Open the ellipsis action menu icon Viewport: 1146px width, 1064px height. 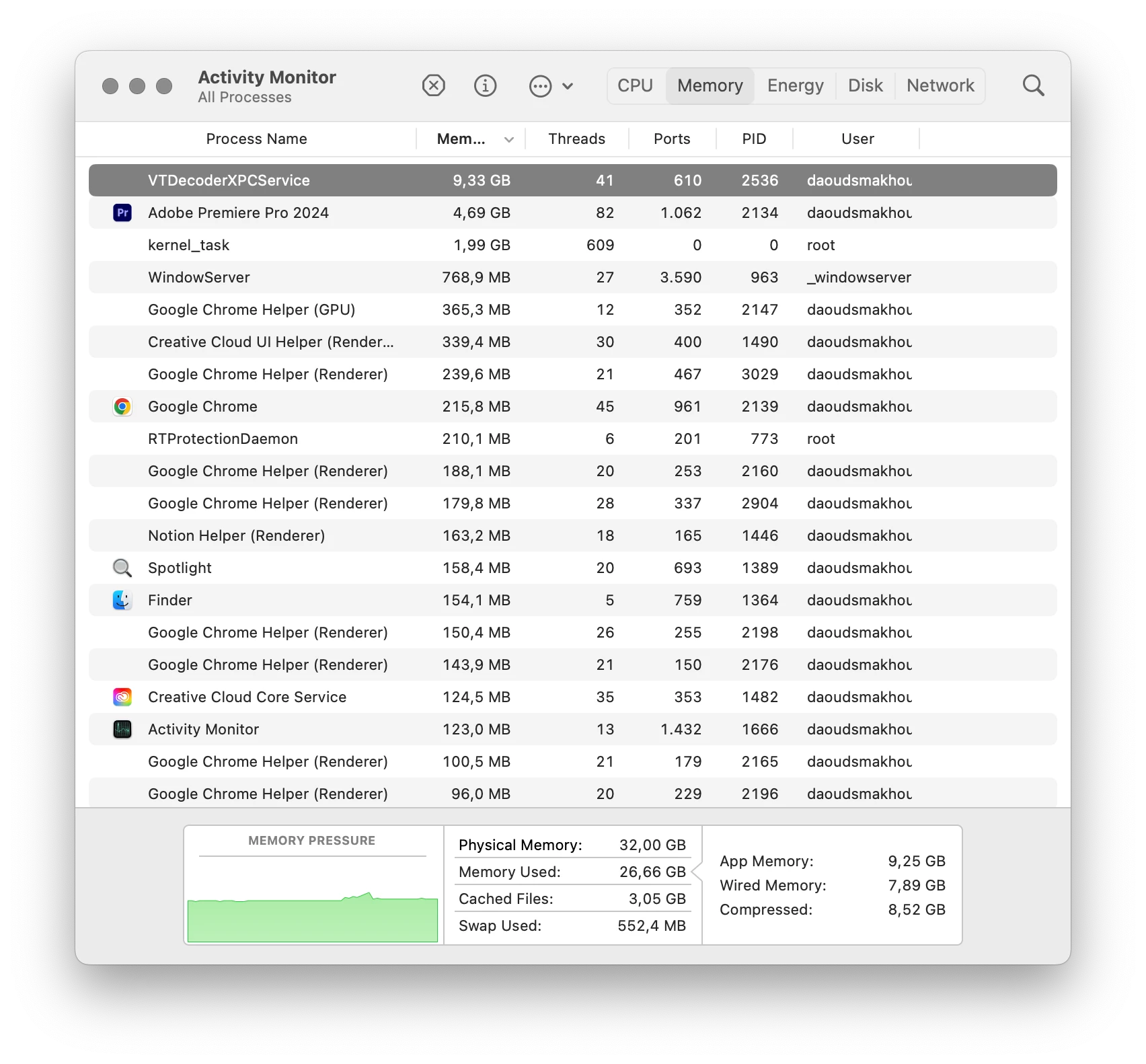coord(540,86)
